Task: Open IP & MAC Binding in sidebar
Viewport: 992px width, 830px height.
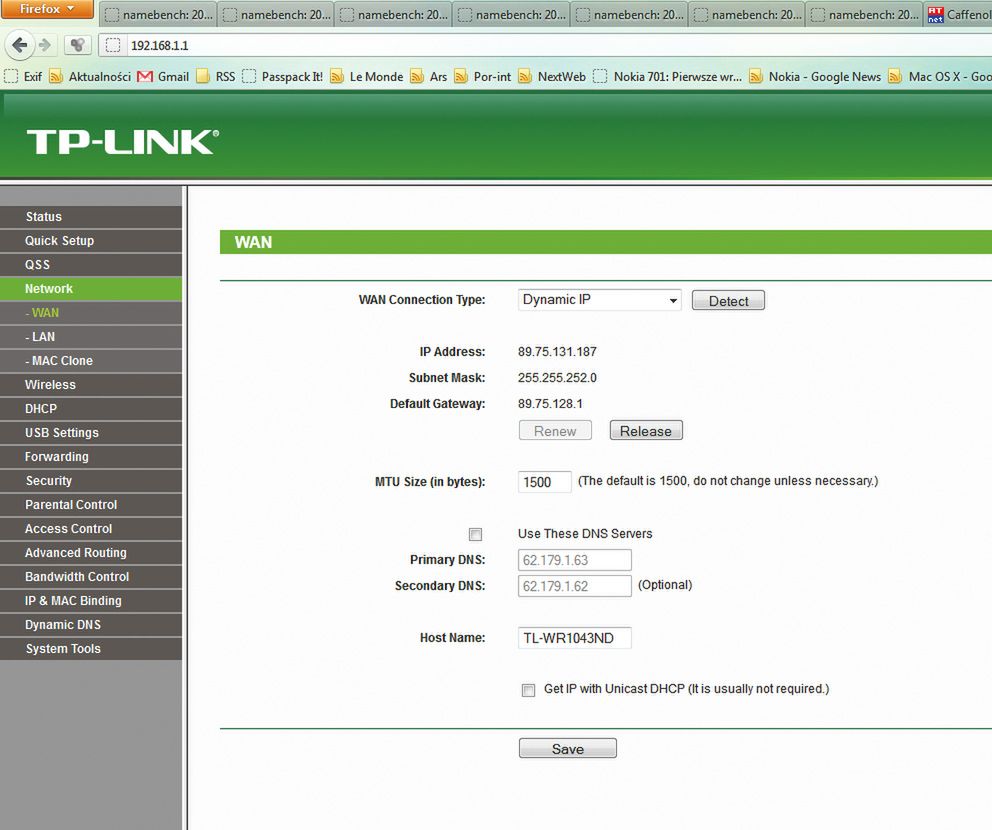Action: (90, 601)
